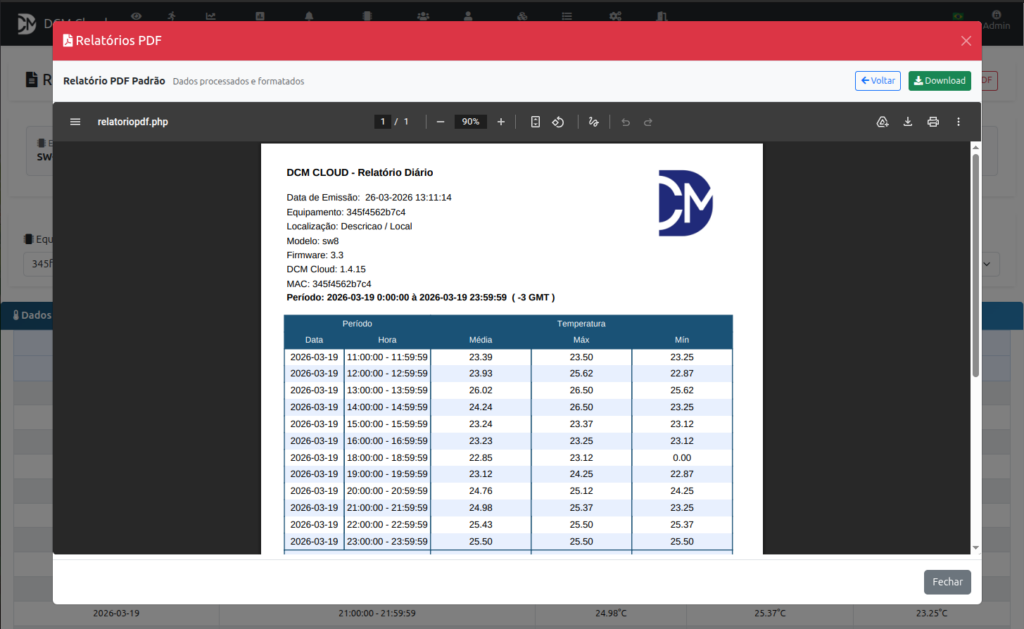Rotate the PDF counterclockwise
This screenshot has width=1024, height=629.
tap(559, 122)
